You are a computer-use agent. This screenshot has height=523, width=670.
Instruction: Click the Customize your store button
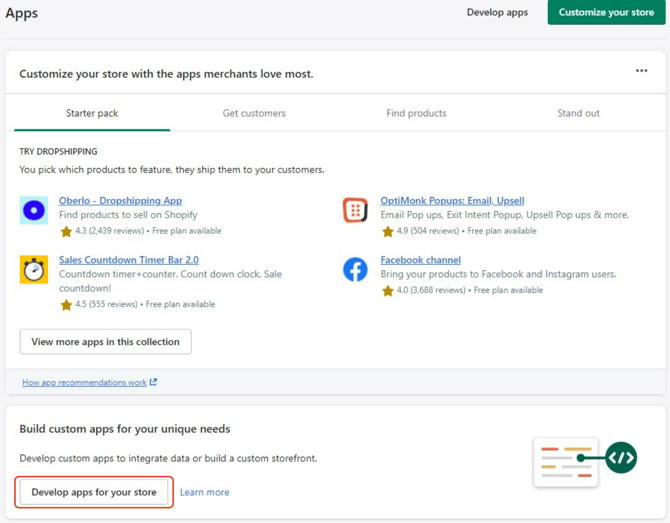tap(606, 13)
